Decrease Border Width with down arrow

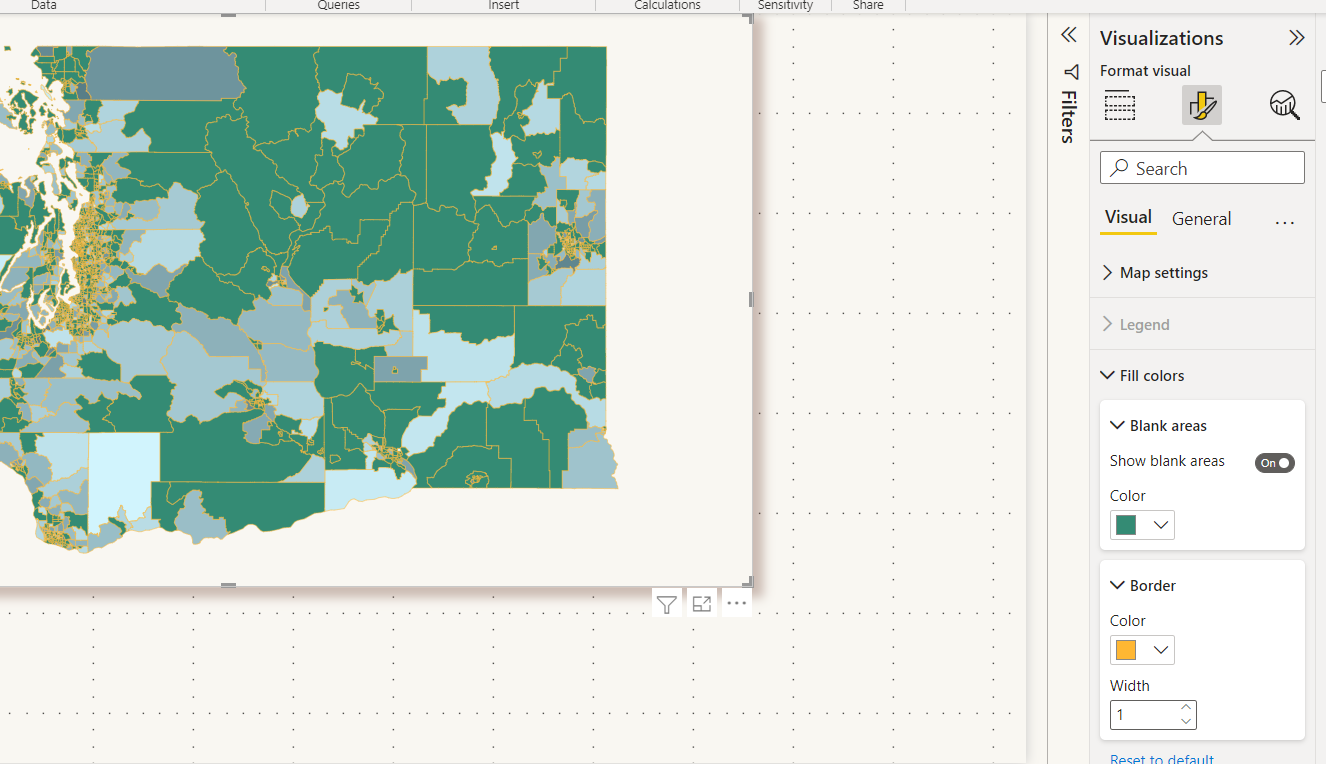tap(1186, 721)
